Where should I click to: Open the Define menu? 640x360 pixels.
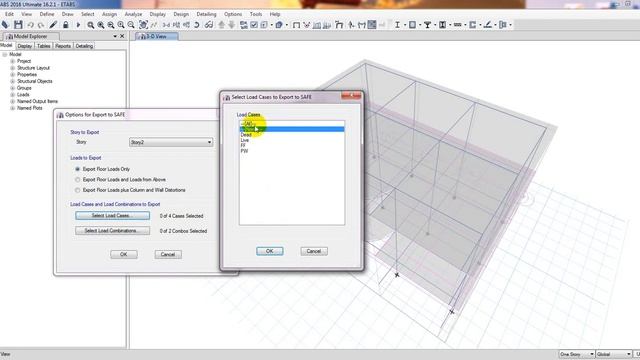click(x=47, y=14)
